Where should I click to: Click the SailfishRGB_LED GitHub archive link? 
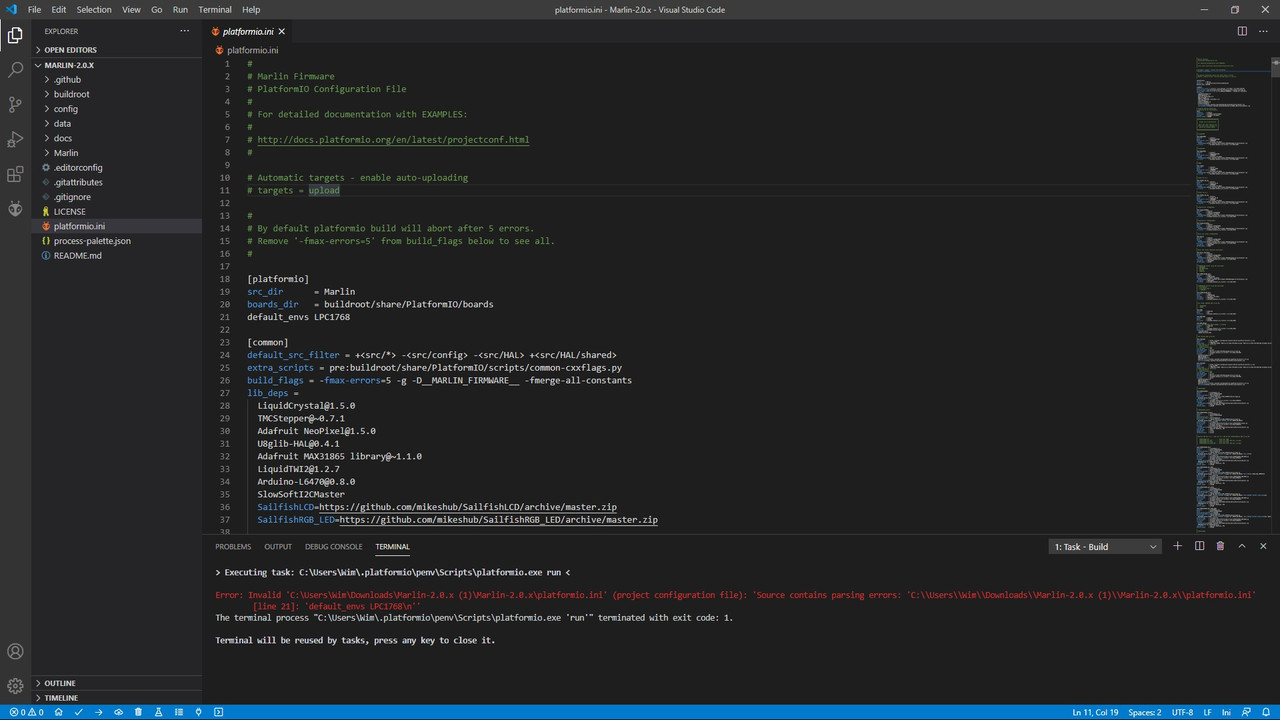tap(498, 520)
